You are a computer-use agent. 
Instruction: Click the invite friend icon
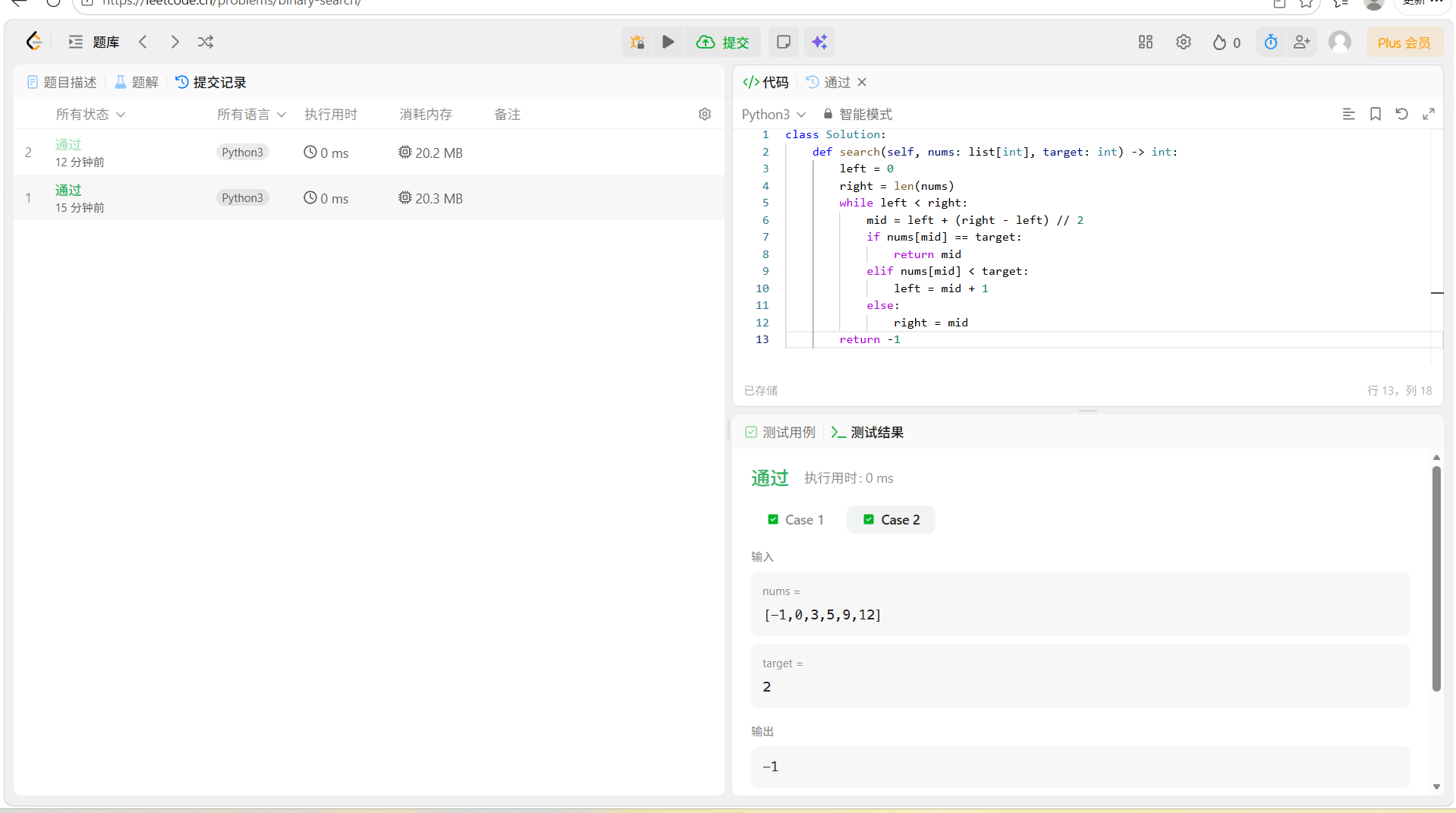(x=1302, y=42)
